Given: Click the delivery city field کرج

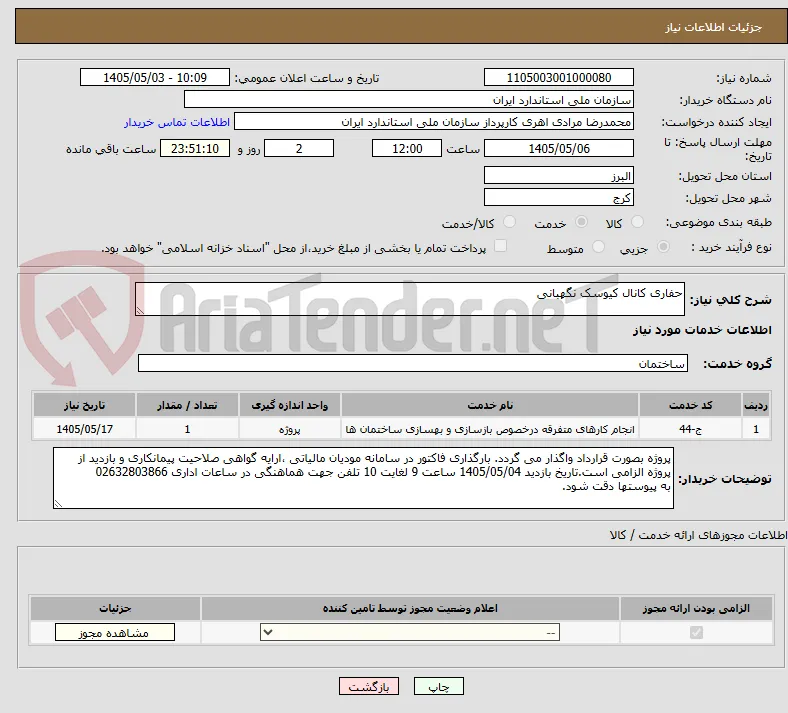Looking at the screenshot, I should [559, 197].
